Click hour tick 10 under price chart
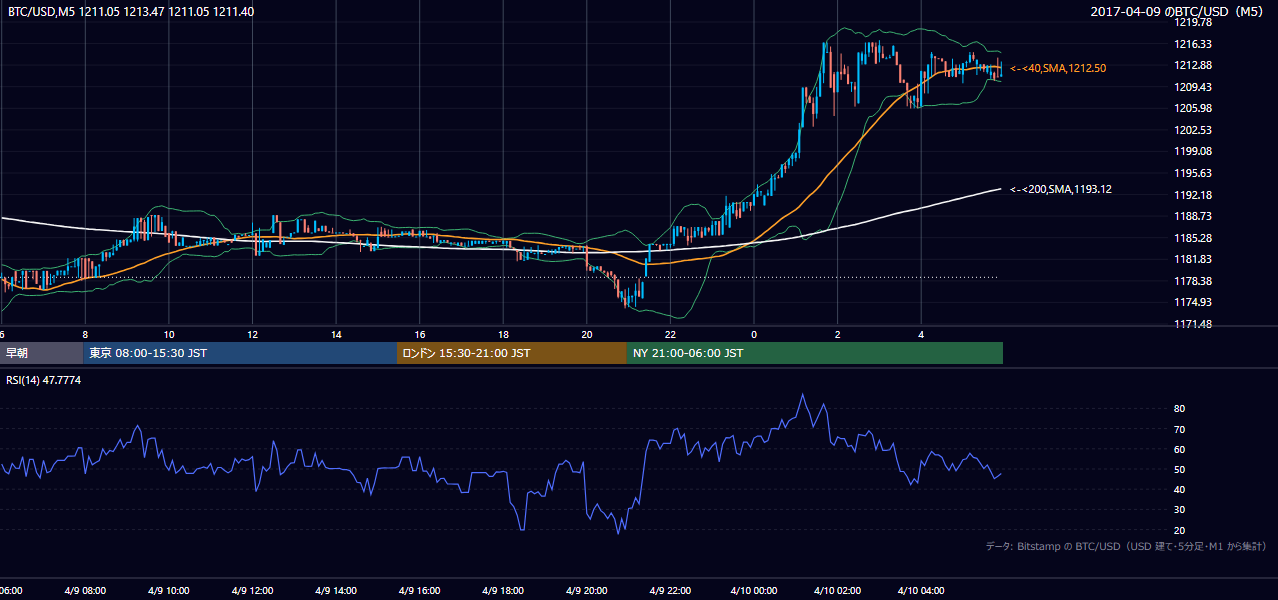The image size is (1278, 600). point(169,334)
